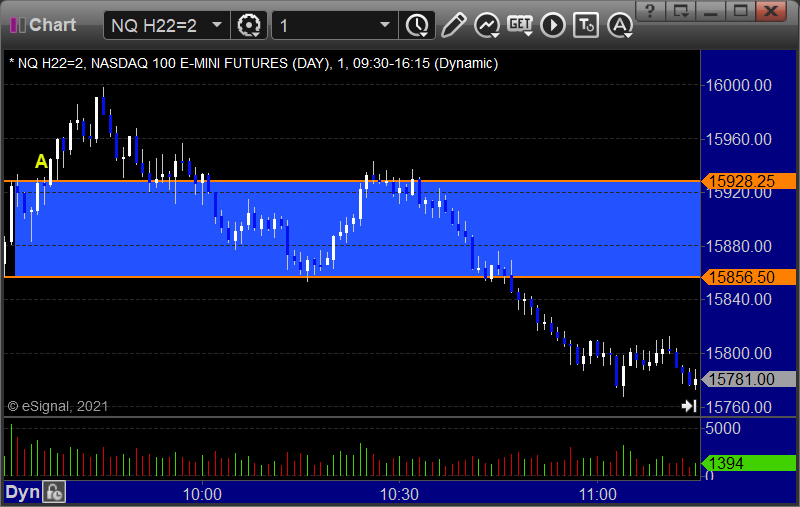The image size is (800, 507).
Task: Start bar replay play button
Action: point(553,25)
